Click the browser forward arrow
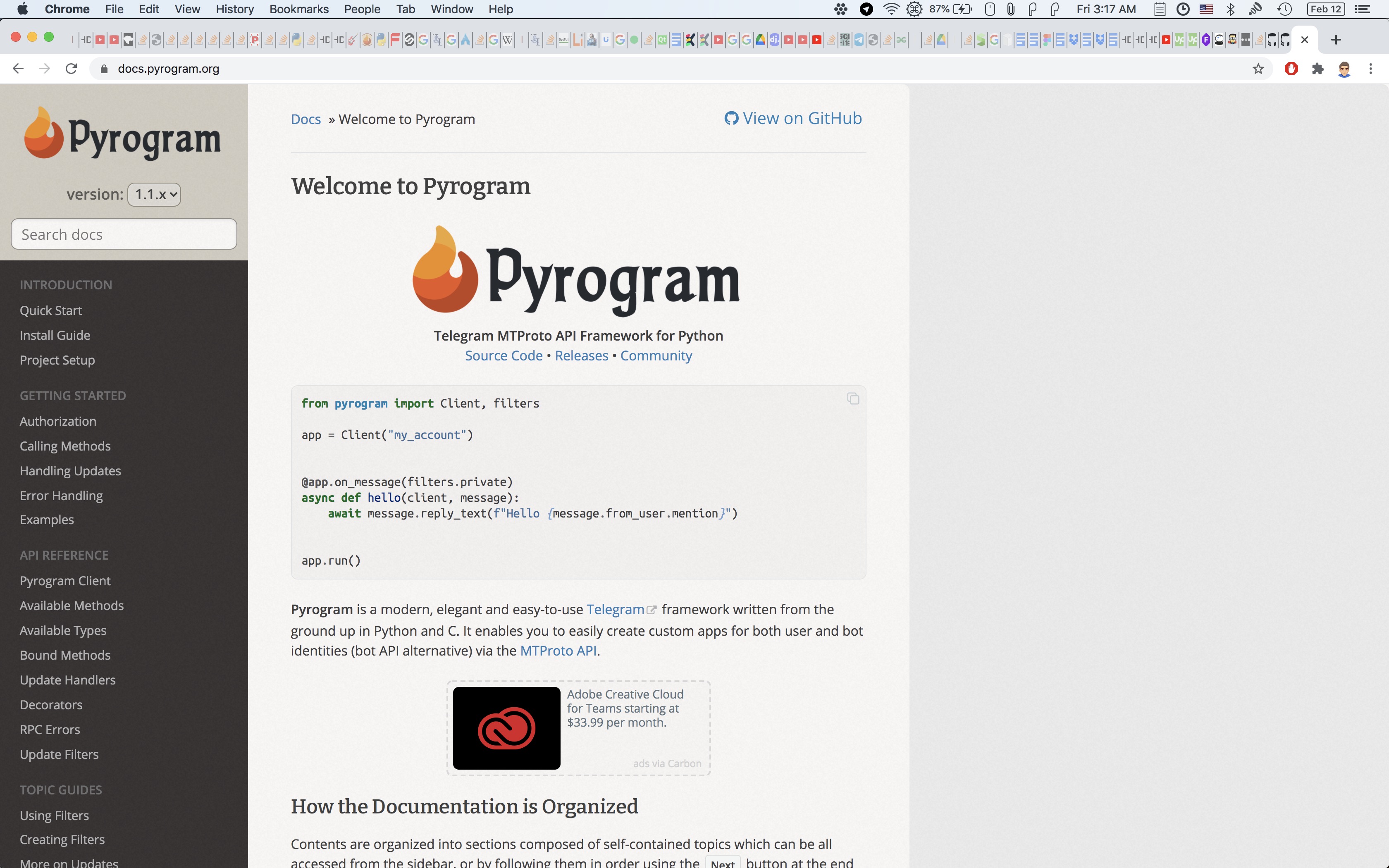1389x868 pixels. point(45,69)
